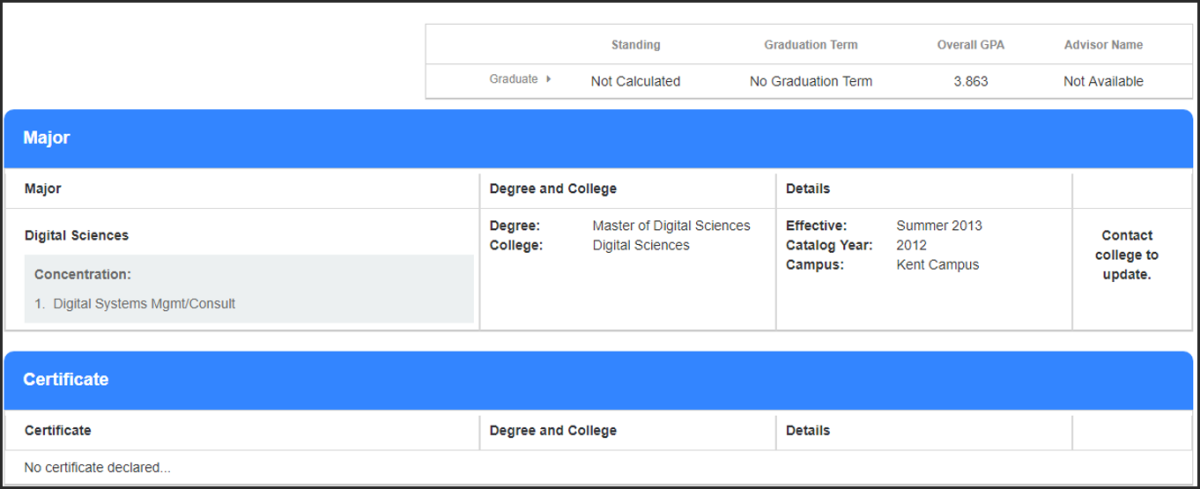Click the blue Major section header
The image size is (1200, 489).
click(x=599, y=138)
